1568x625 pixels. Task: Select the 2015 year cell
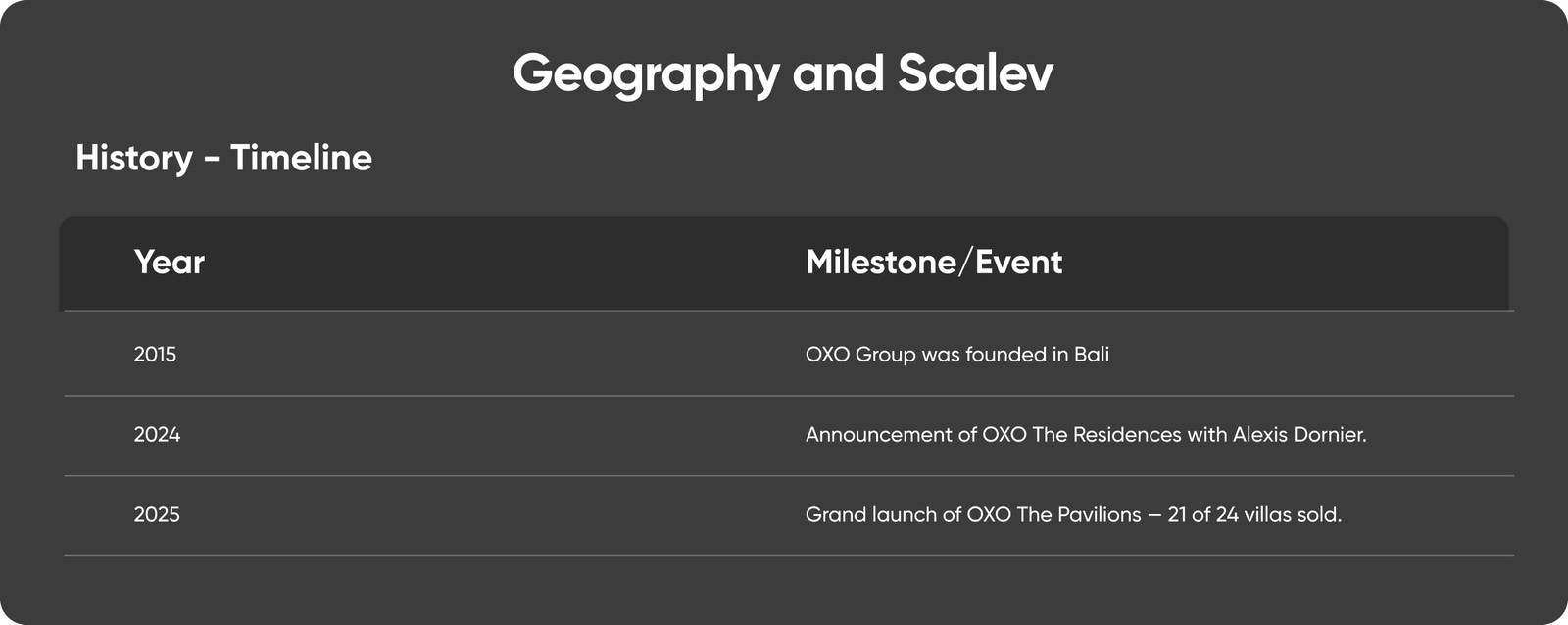155,355
